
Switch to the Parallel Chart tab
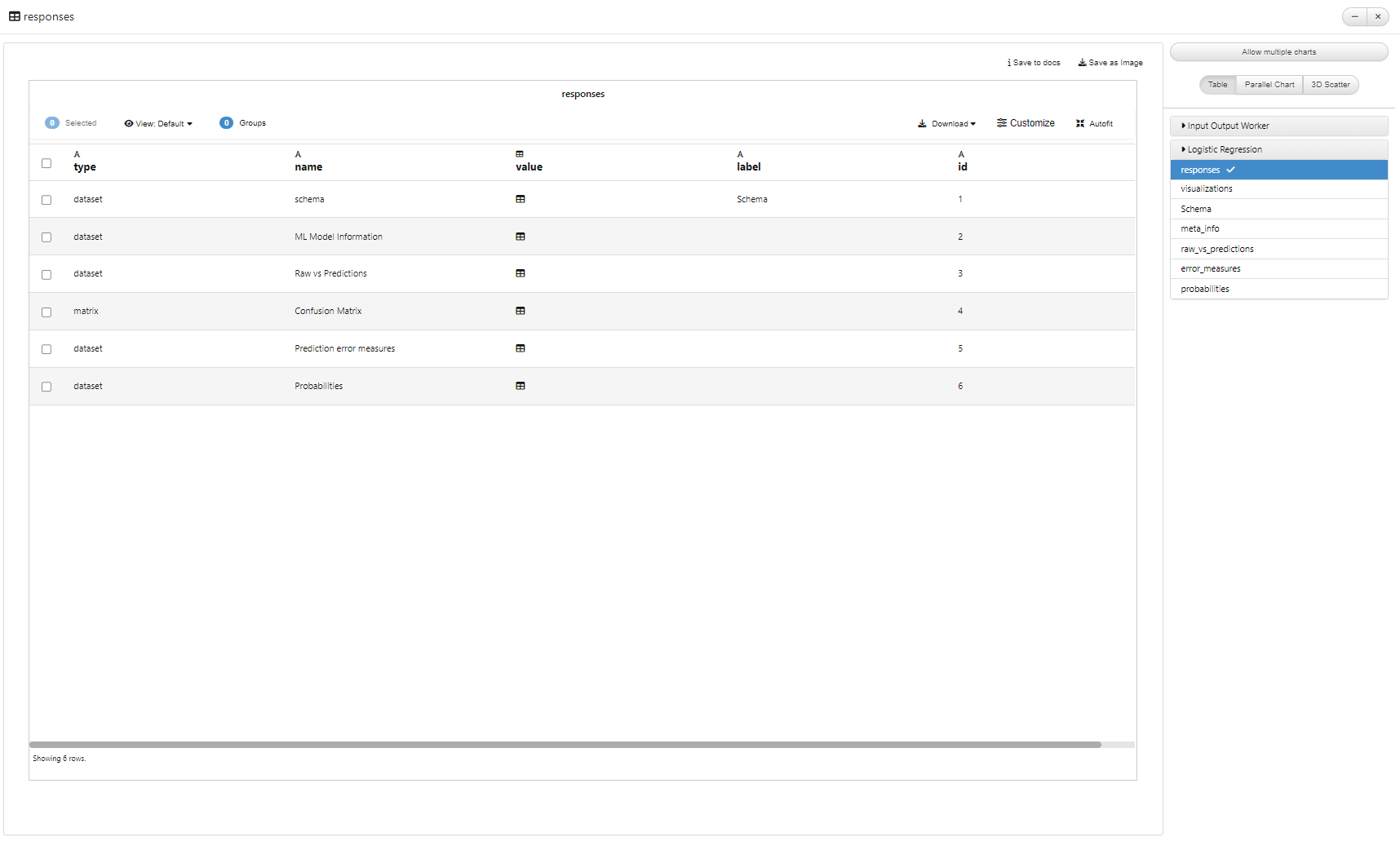(1269, 85)
